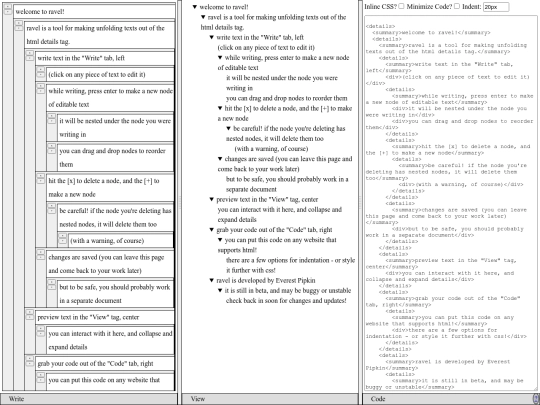
Task: Delete the 'ravel is a tool' node with [x]
Action: (x=19, y=23)
